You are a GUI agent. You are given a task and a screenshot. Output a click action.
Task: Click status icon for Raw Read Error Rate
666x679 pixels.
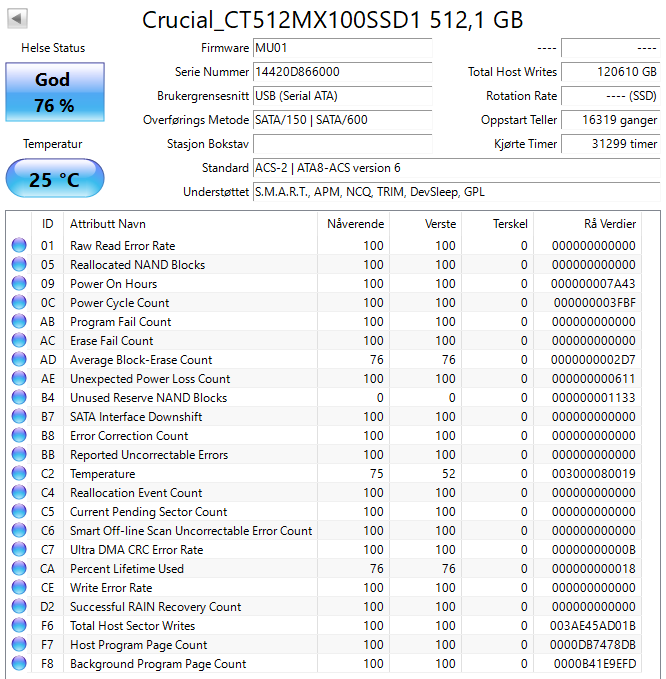coord(19,246)
